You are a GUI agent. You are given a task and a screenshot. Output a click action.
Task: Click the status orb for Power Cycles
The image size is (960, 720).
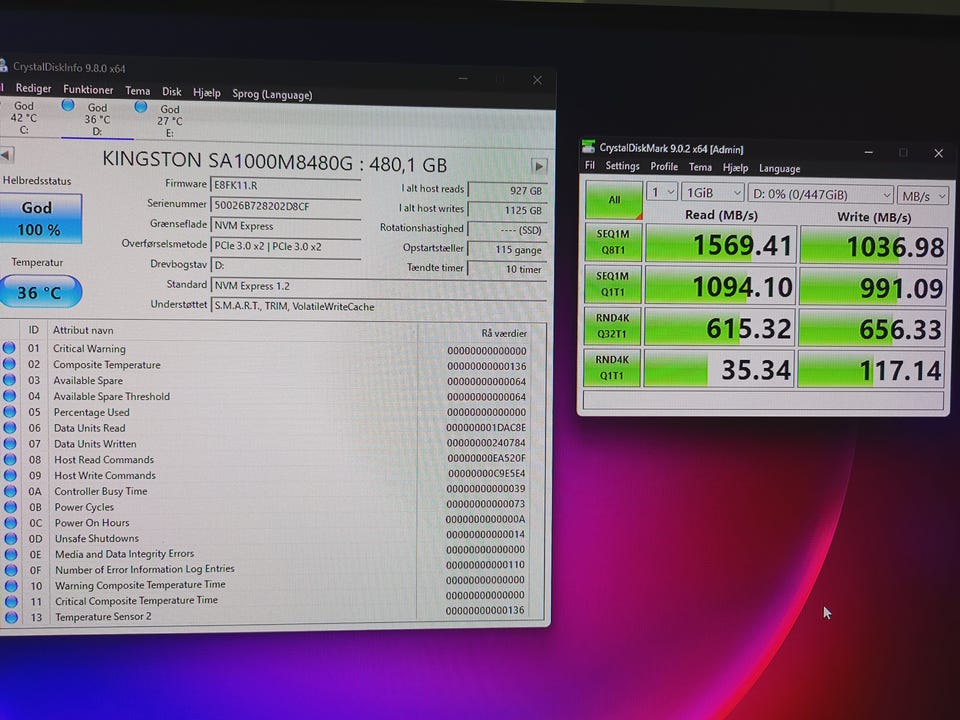click(x=10, y=507)
